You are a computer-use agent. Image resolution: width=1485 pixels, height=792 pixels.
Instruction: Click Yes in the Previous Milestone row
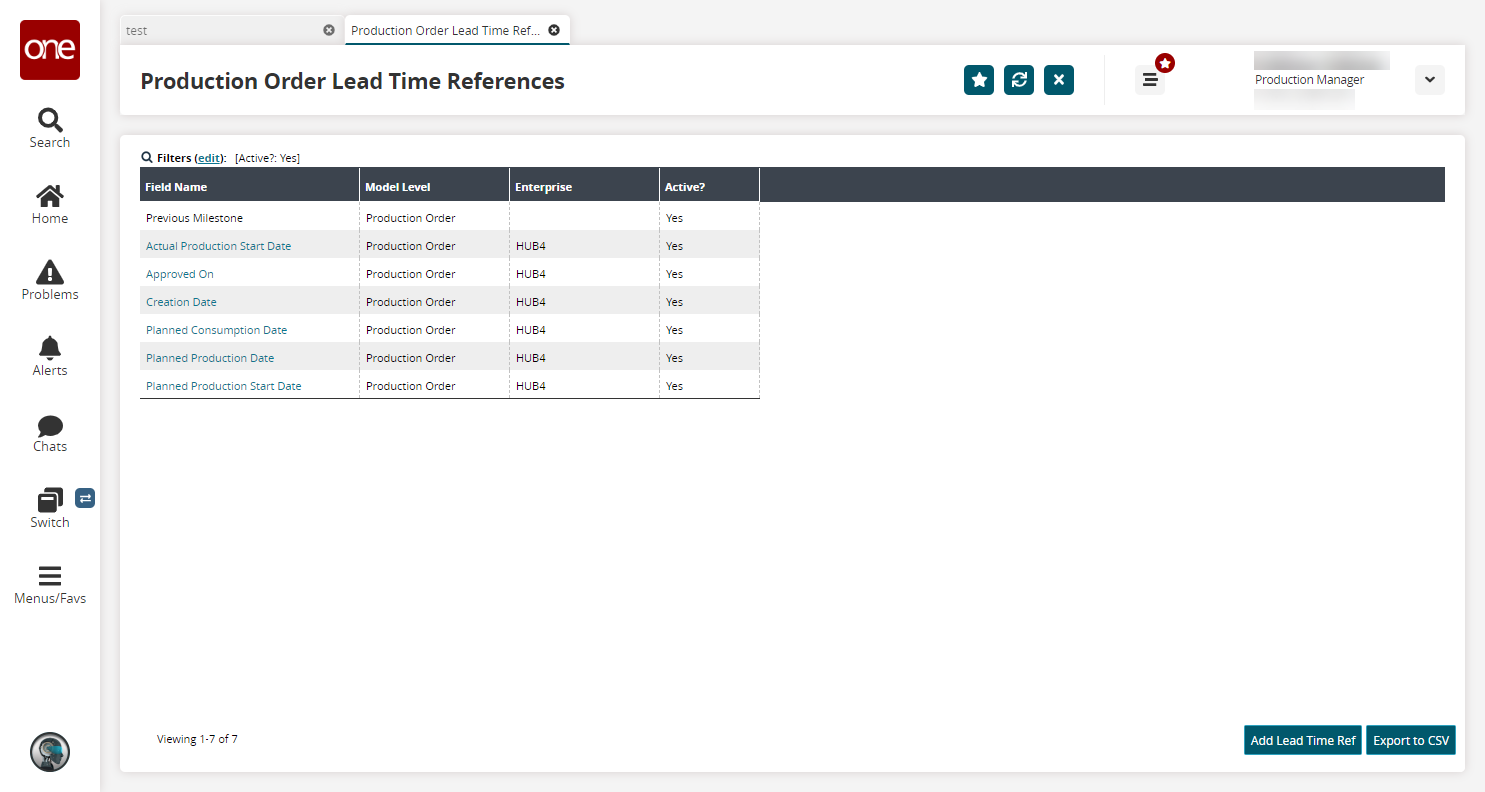[675, 218]
